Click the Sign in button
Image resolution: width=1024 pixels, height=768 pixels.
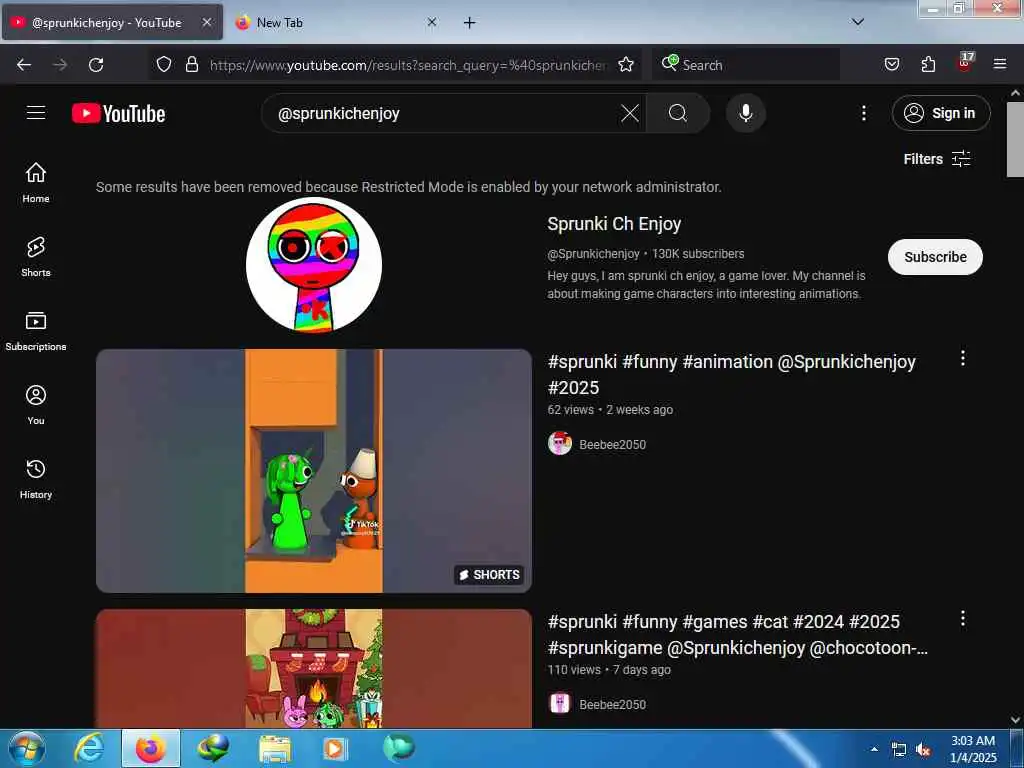(941, 113)
